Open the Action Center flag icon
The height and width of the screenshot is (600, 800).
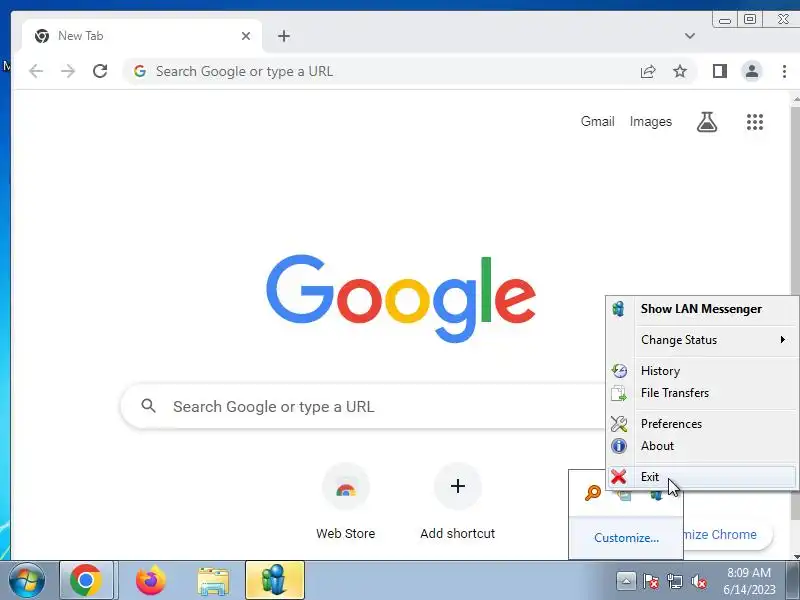point(651,581)
